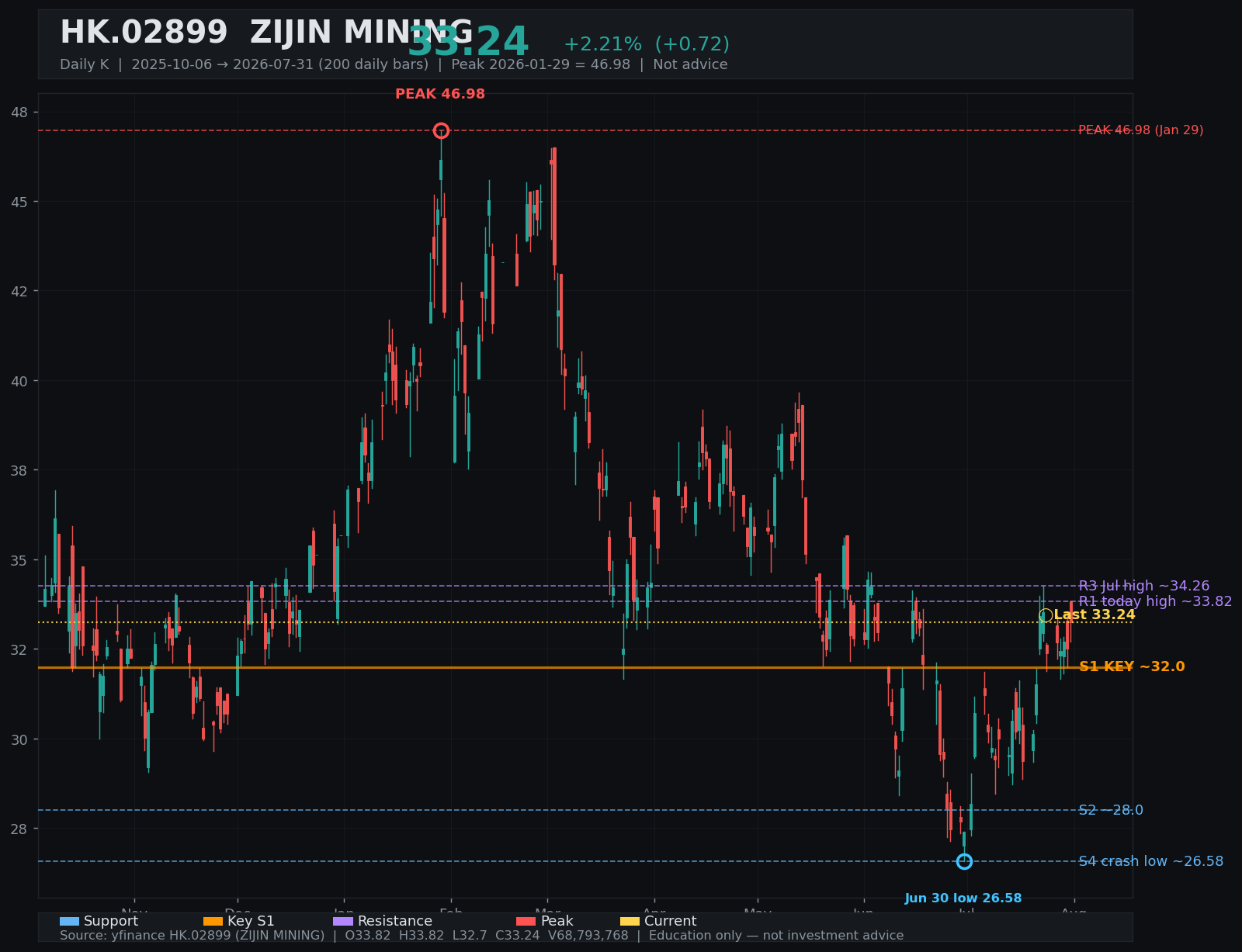Click the 32 tick on the price axis
1242x952 pixels.
(x=19, y=649)
